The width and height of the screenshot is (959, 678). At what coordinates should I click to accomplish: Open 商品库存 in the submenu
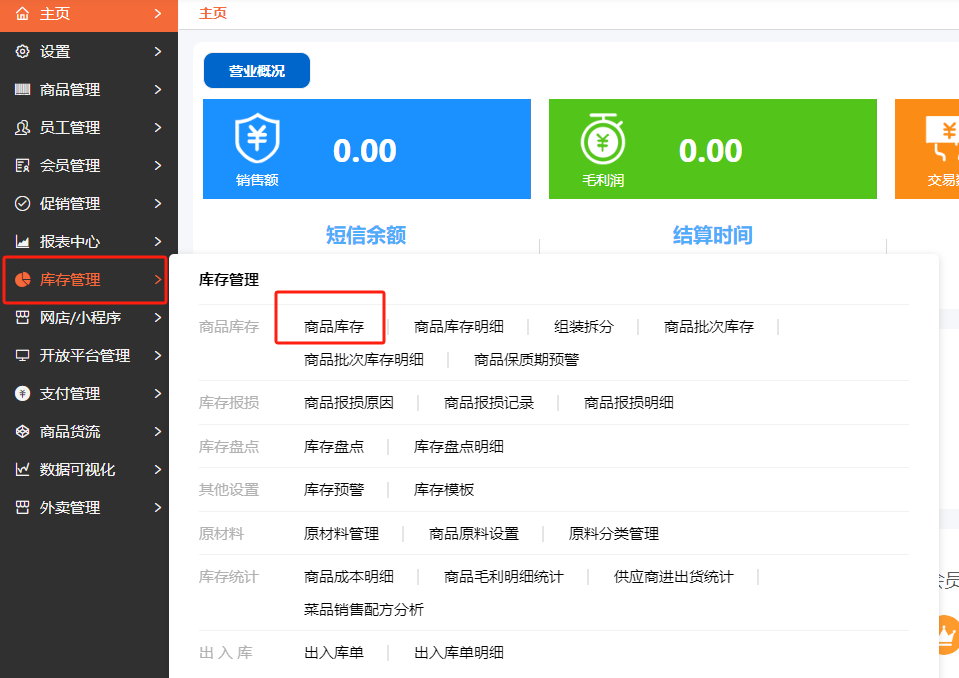click(x=334, y=327)
